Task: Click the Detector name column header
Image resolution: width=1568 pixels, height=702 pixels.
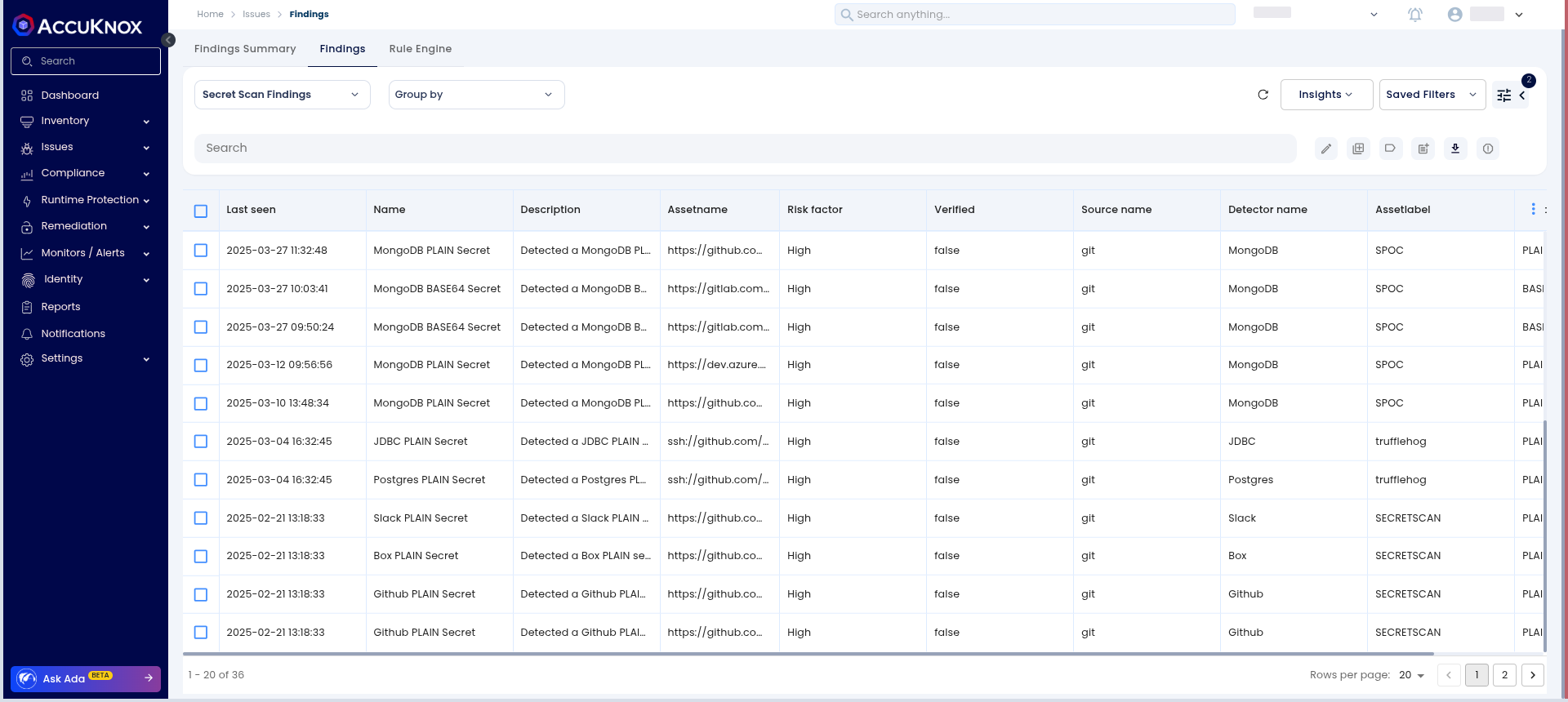Action: click(x=1267, y=210)
